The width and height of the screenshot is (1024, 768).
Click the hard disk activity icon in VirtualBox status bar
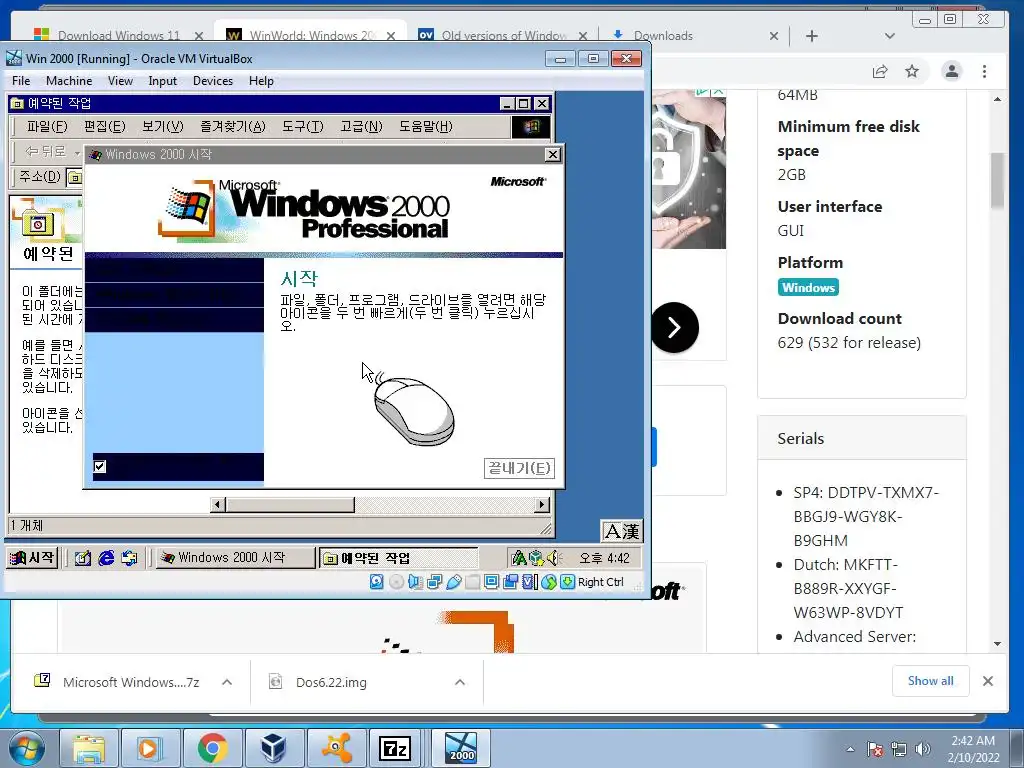pyautogui.click(x=376, y=582)
